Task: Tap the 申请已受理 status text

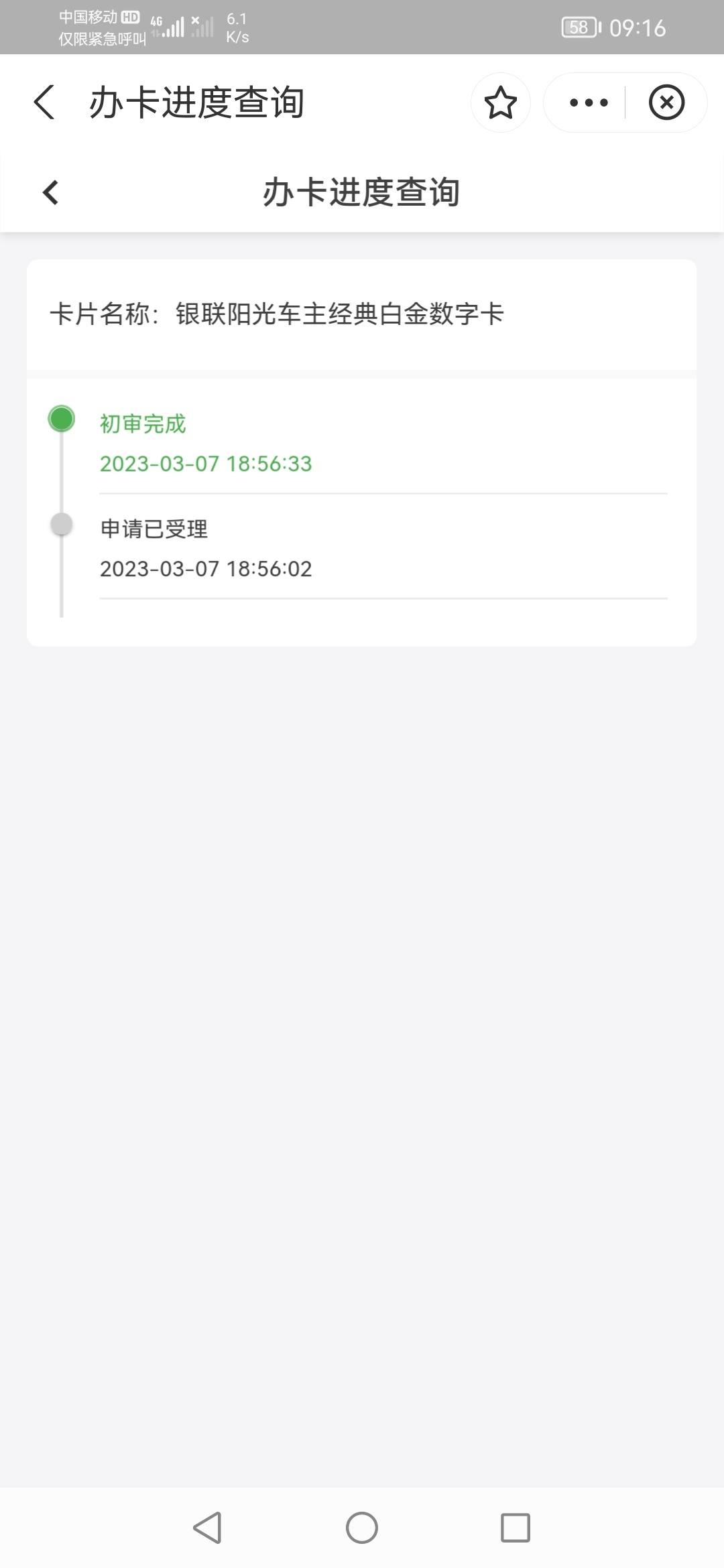Action: (x=154, y=529)
